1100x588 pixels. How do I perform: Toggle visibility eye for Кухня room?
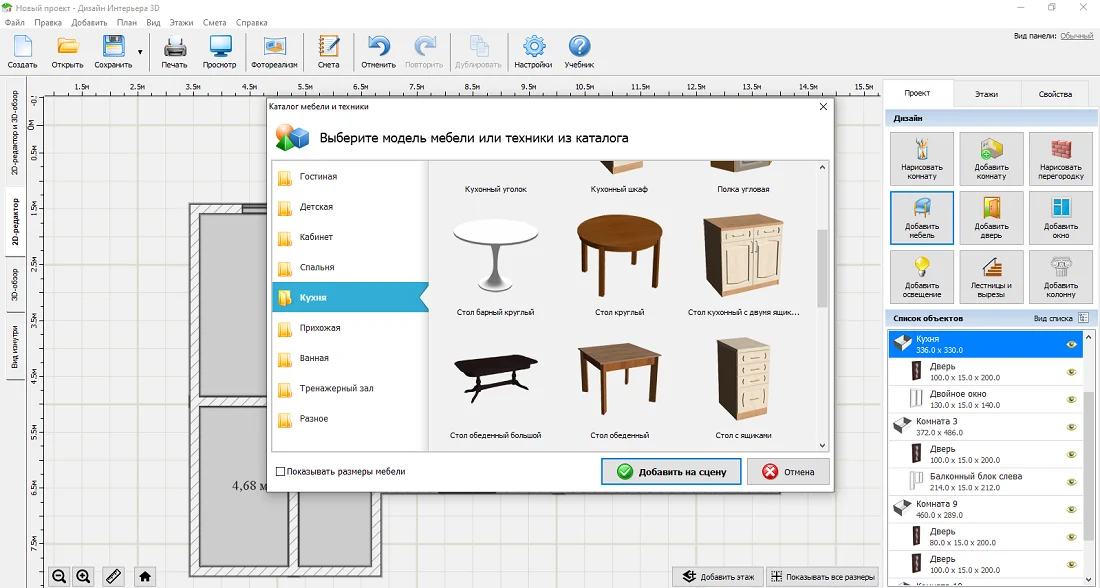[1071, 344]
